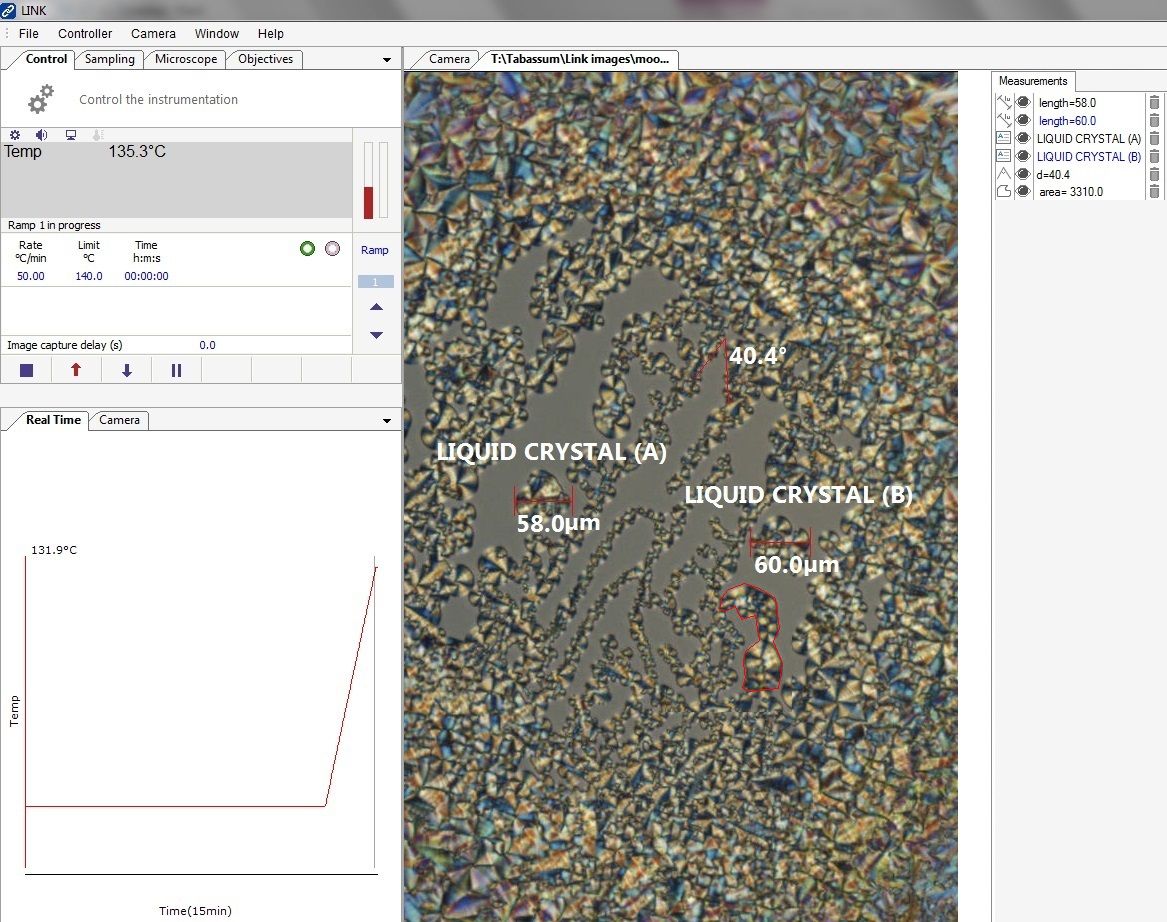Toggle visibility of d=40.4 angle
Viewport: 1167px width, 922px height.
click(x=1023, y=173)
